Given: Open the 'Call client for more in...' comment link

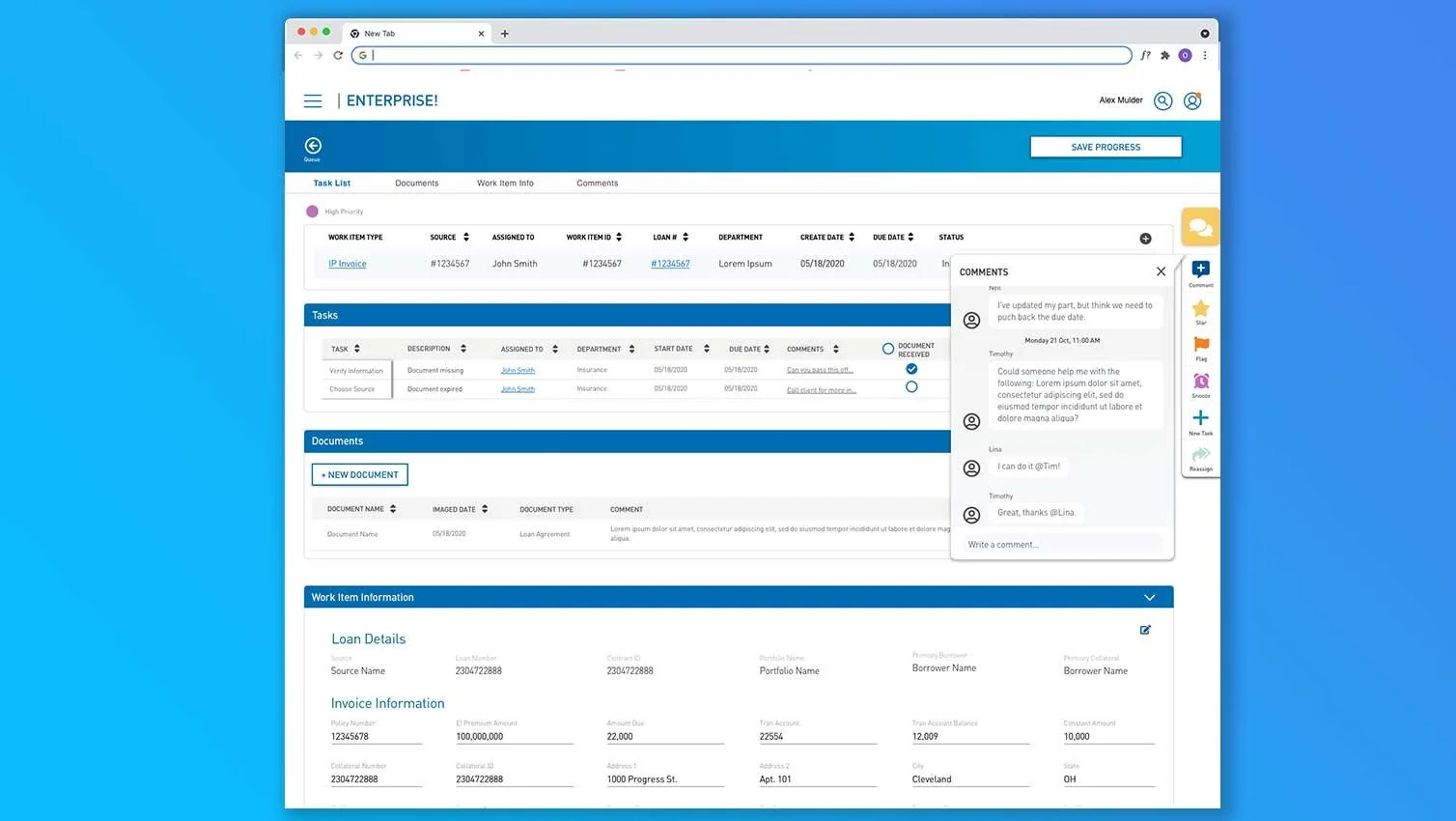Looking at the screenshot, I should [x=822, y=389].
